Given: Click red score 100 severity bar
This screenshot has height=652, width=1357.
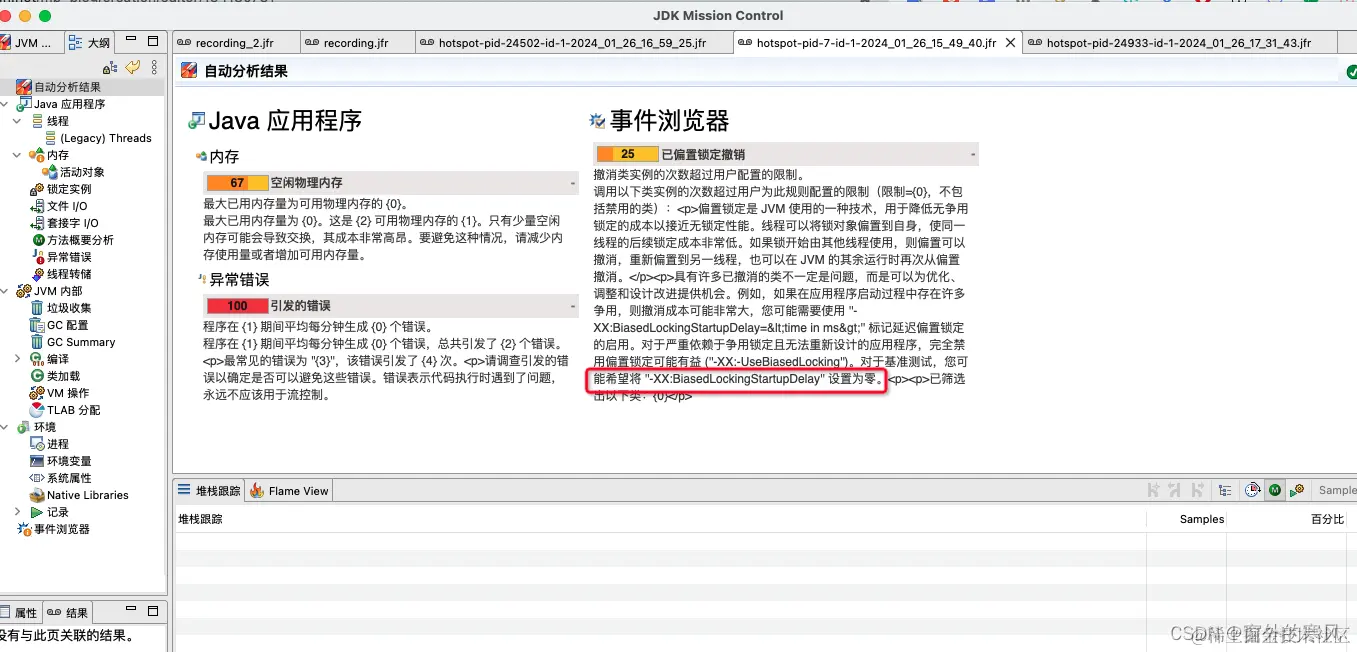Looking at the screenshot, I should 237,306.
